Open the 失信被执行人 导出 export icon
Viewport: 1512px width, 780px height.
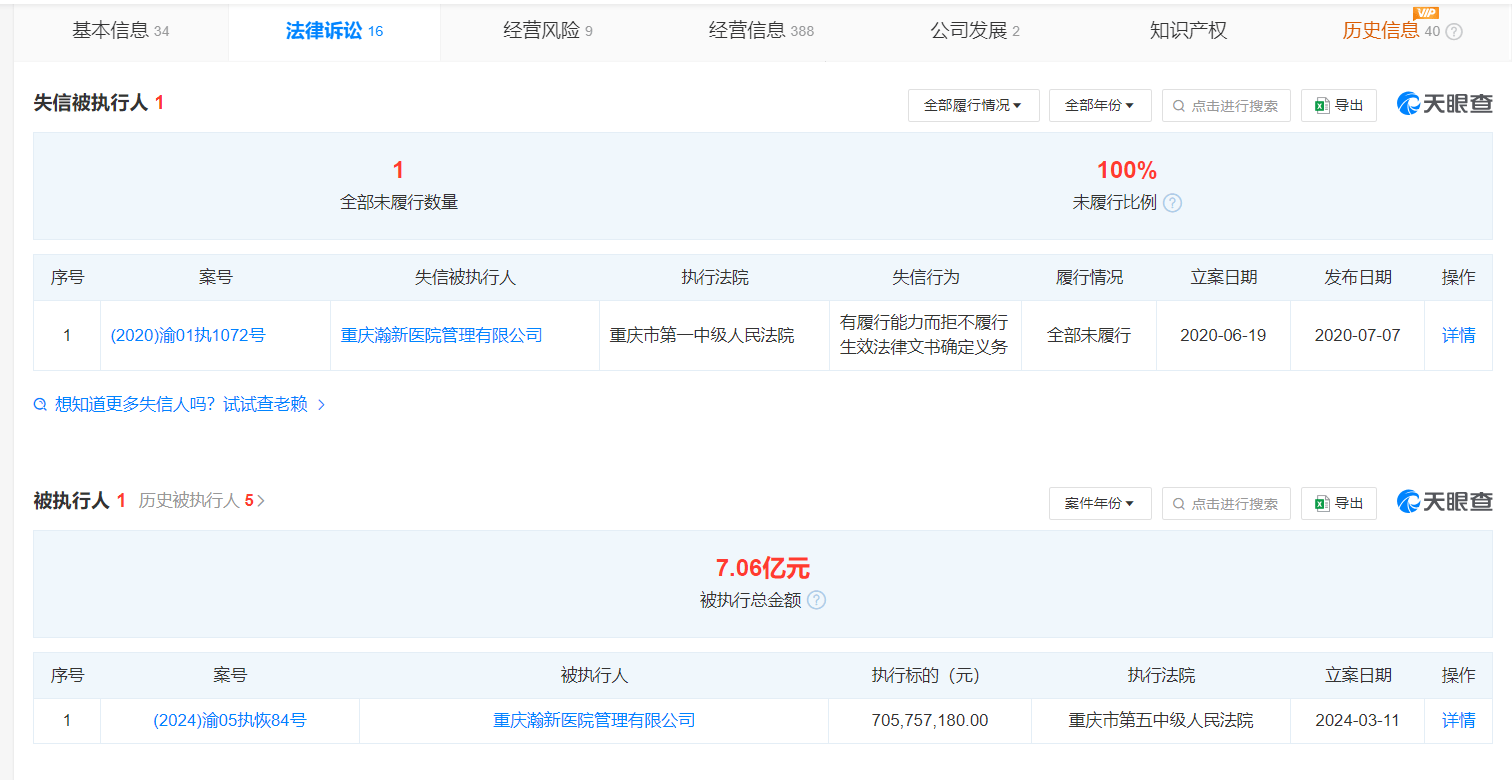pos(1339,105)
